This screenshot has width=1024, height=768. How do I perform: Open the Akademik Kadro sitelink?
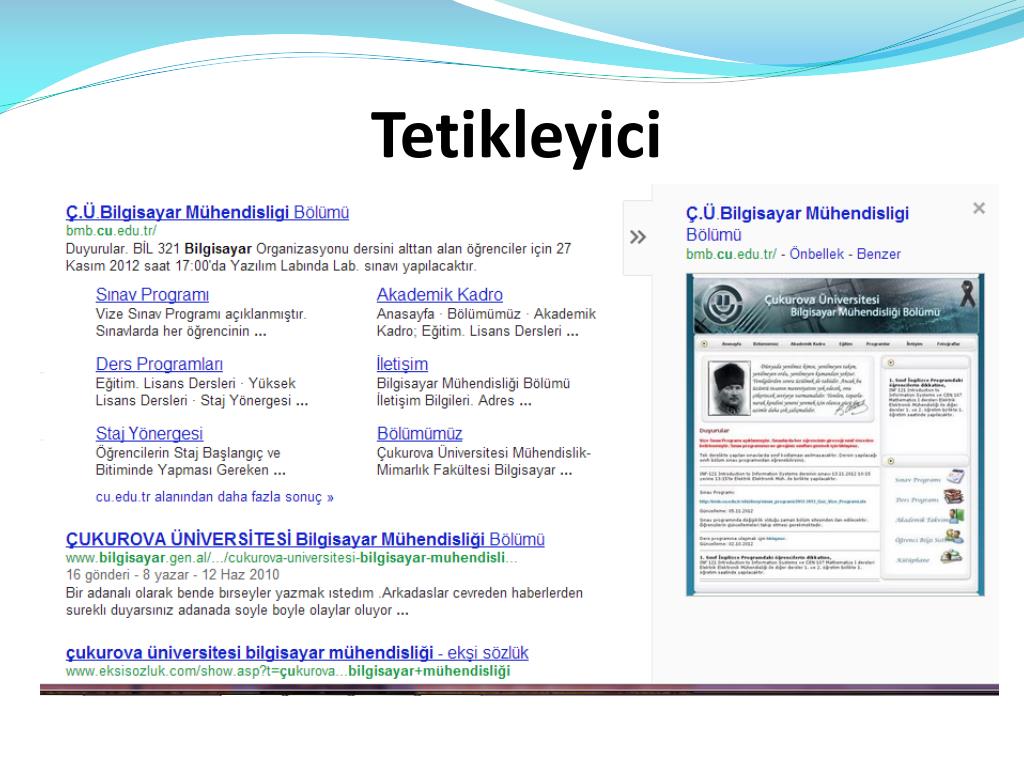(440, 295)
